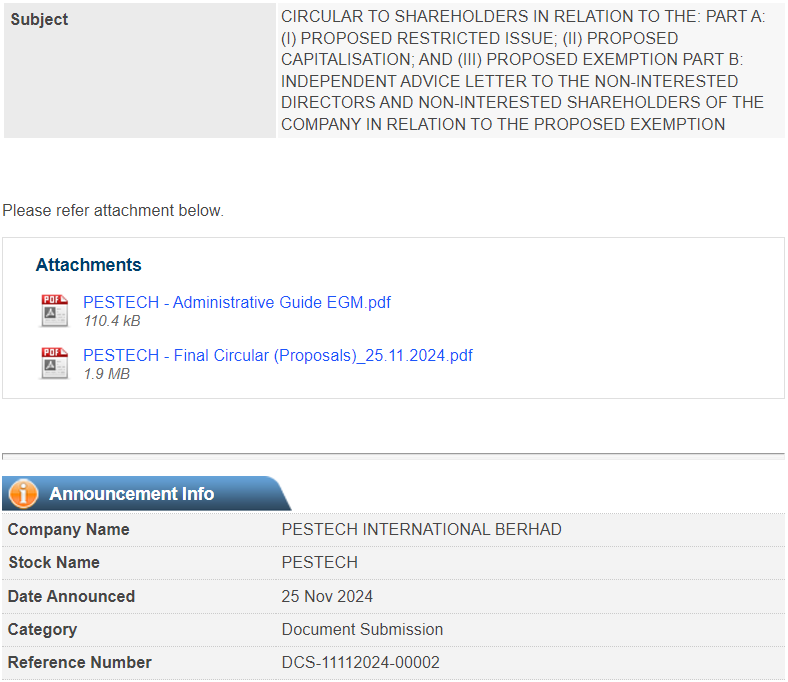Click the Company Name label
Image resolution: width=788 pixels, height=682 pixels.
[x=68, y=529]
